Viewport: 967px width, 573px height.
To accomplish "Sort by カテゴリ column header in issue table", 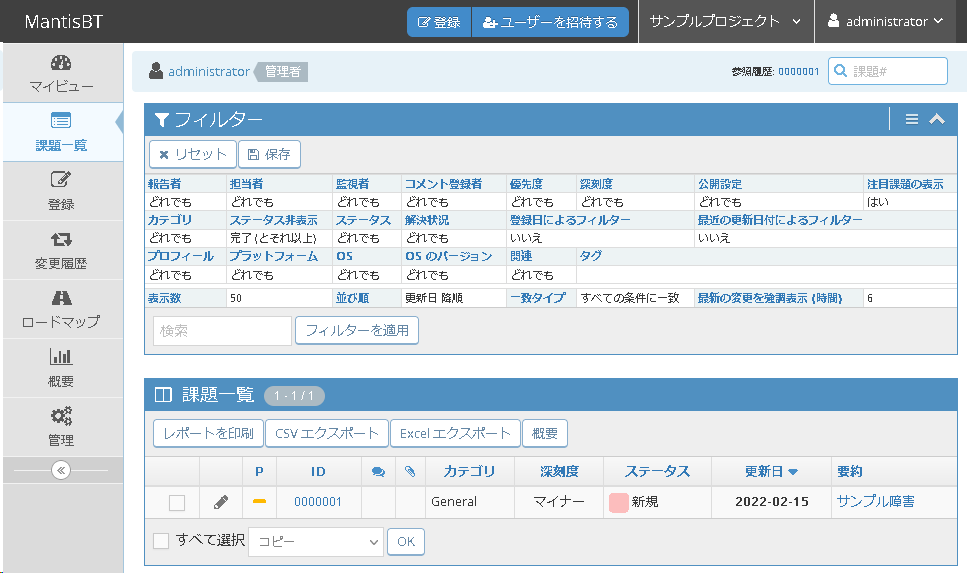I will [469, 471].
